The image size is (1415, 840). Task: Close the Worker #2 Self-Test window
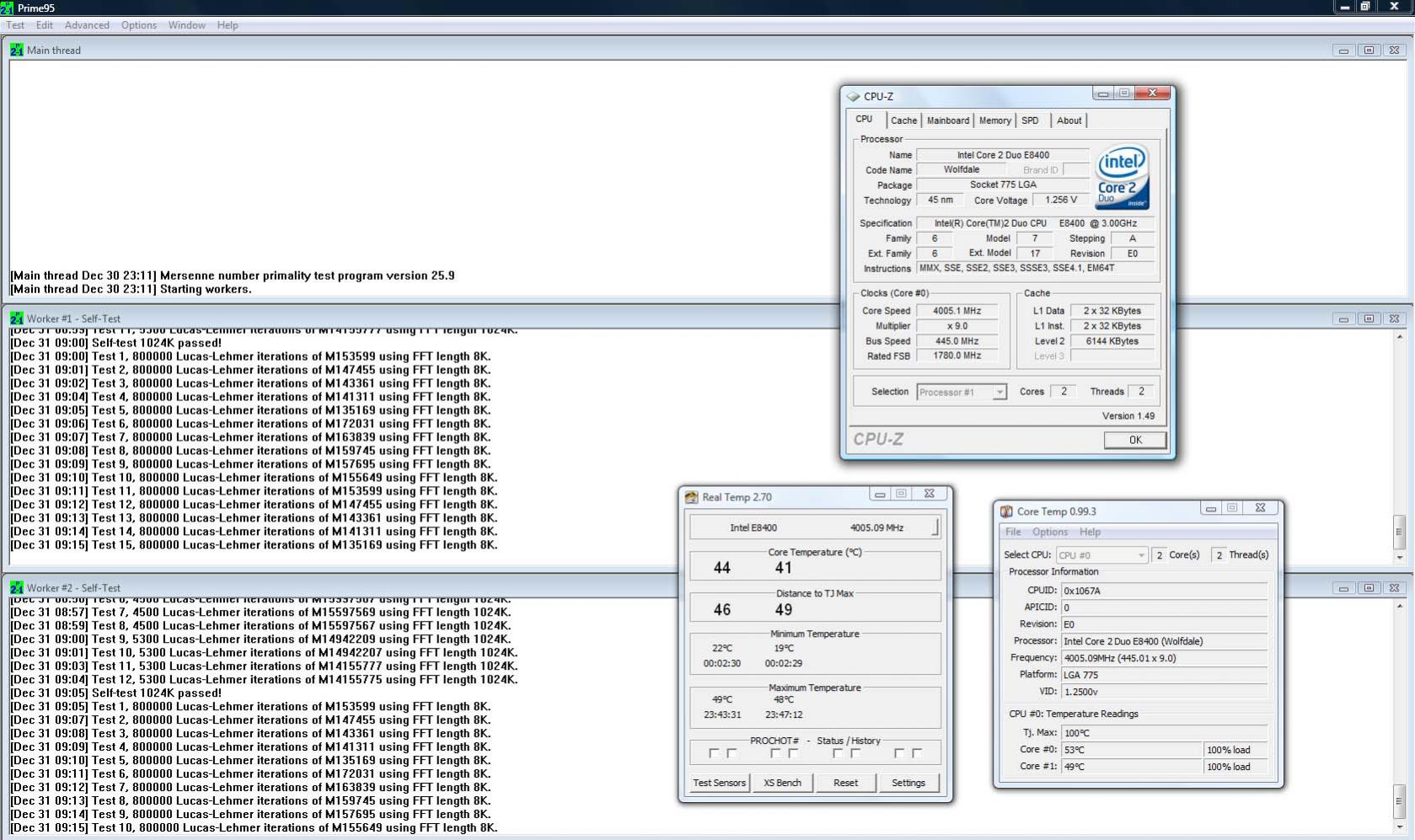[1394, 588]
